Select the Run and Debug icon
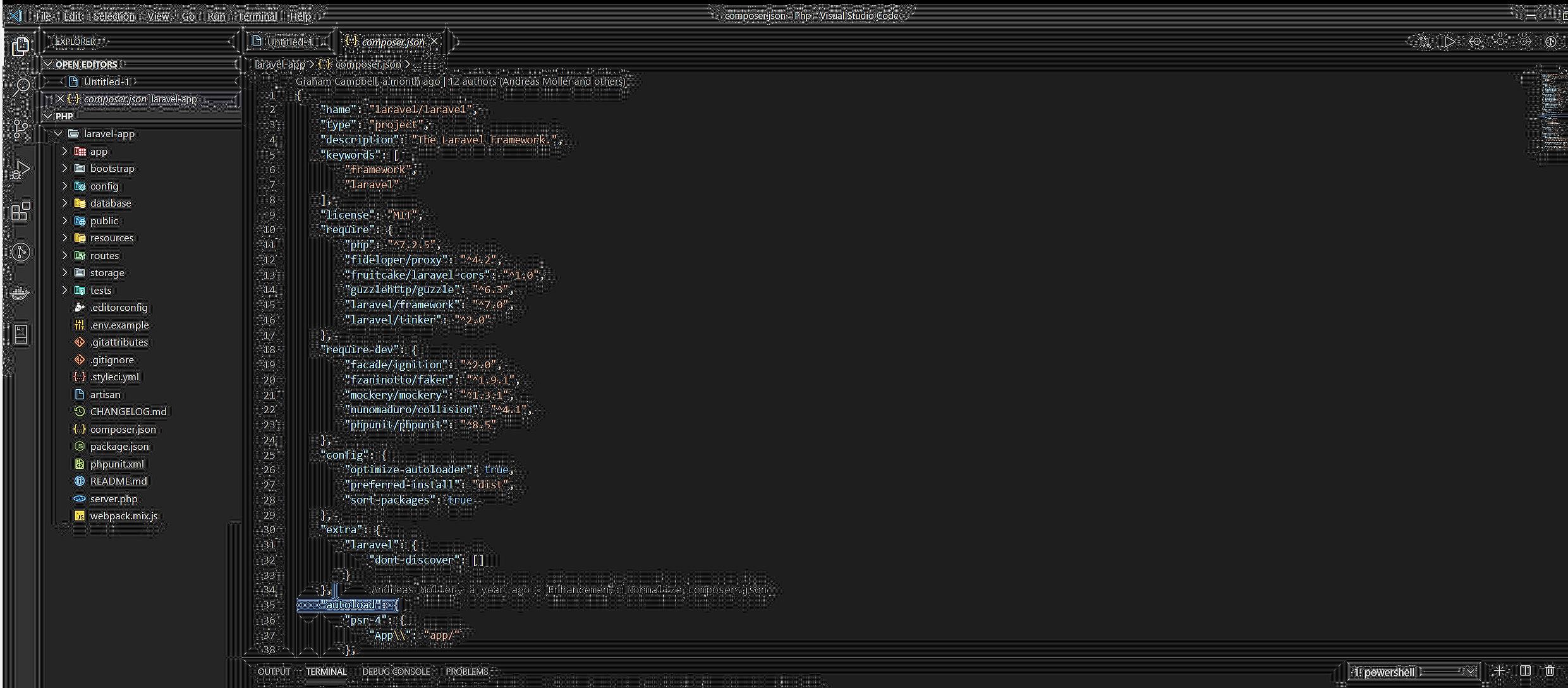Viewport: 1568px width, 688px height. point(21,169)
